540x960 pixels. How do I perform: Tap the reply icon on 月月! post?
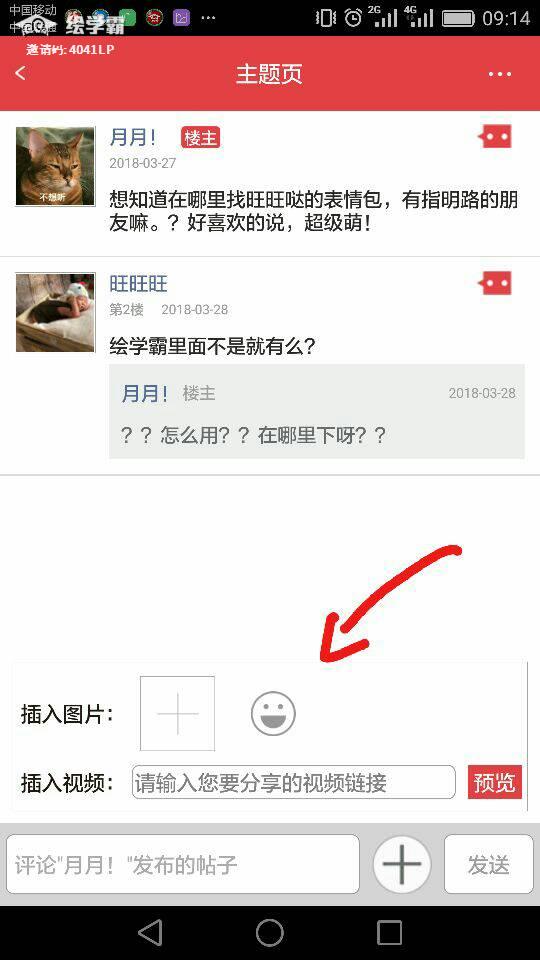[x=495, y=137]
